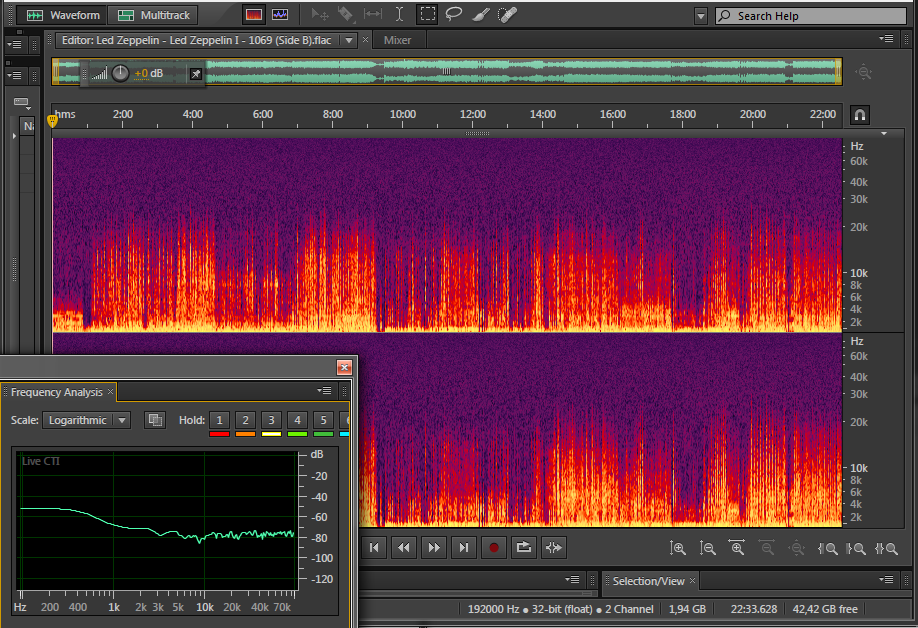Viewport: 918px width, 628px height.
Task: Open the Frequency Analysis panel menu
Action: coord(324,390)
